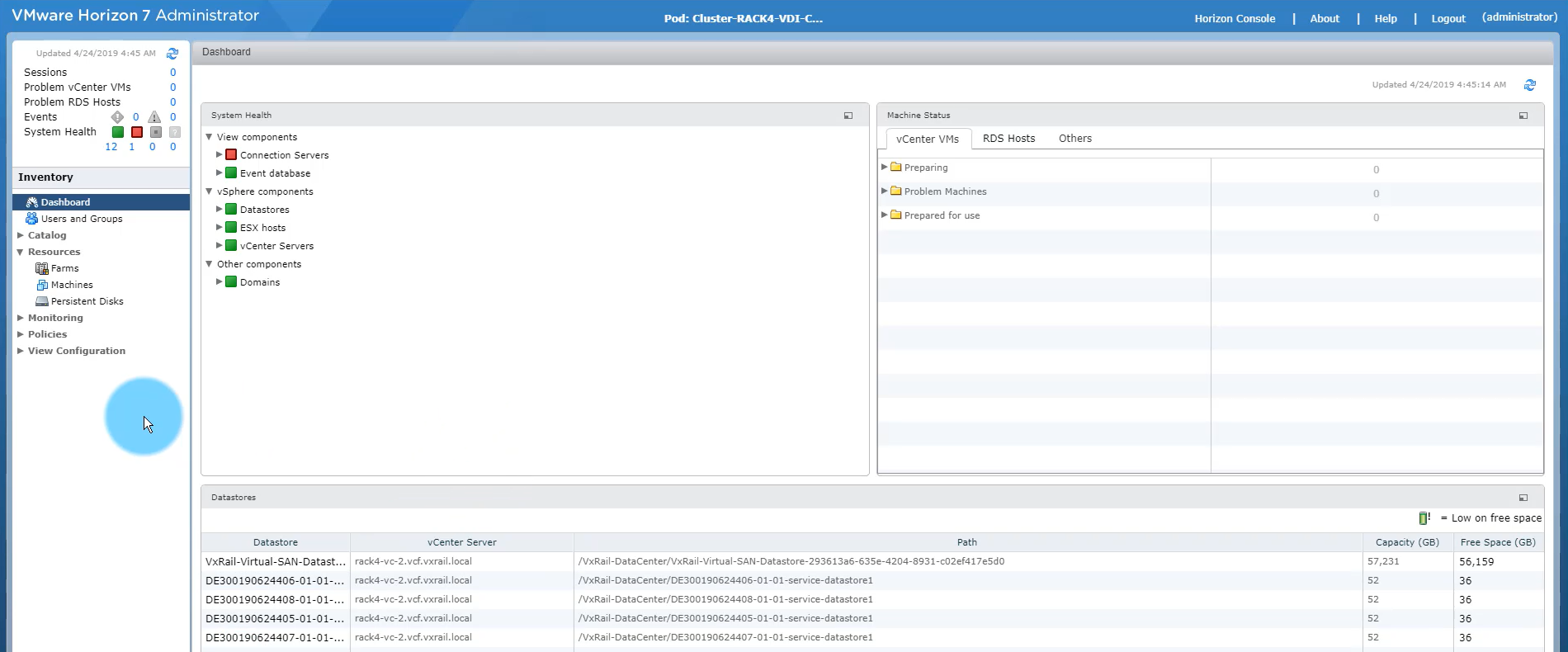This screenshot has width=1568, height=652.
Task: Click the Persistent Disks icon
Action: [42, 301]
